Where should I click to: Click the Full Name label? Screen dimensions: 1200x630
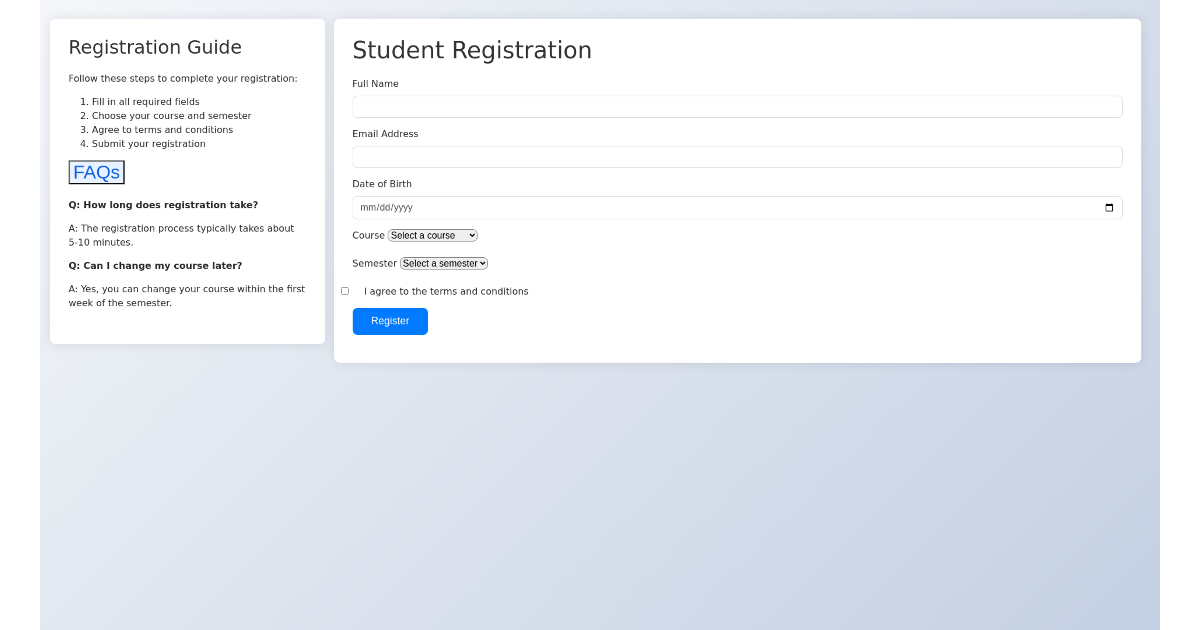pos(375,83)
